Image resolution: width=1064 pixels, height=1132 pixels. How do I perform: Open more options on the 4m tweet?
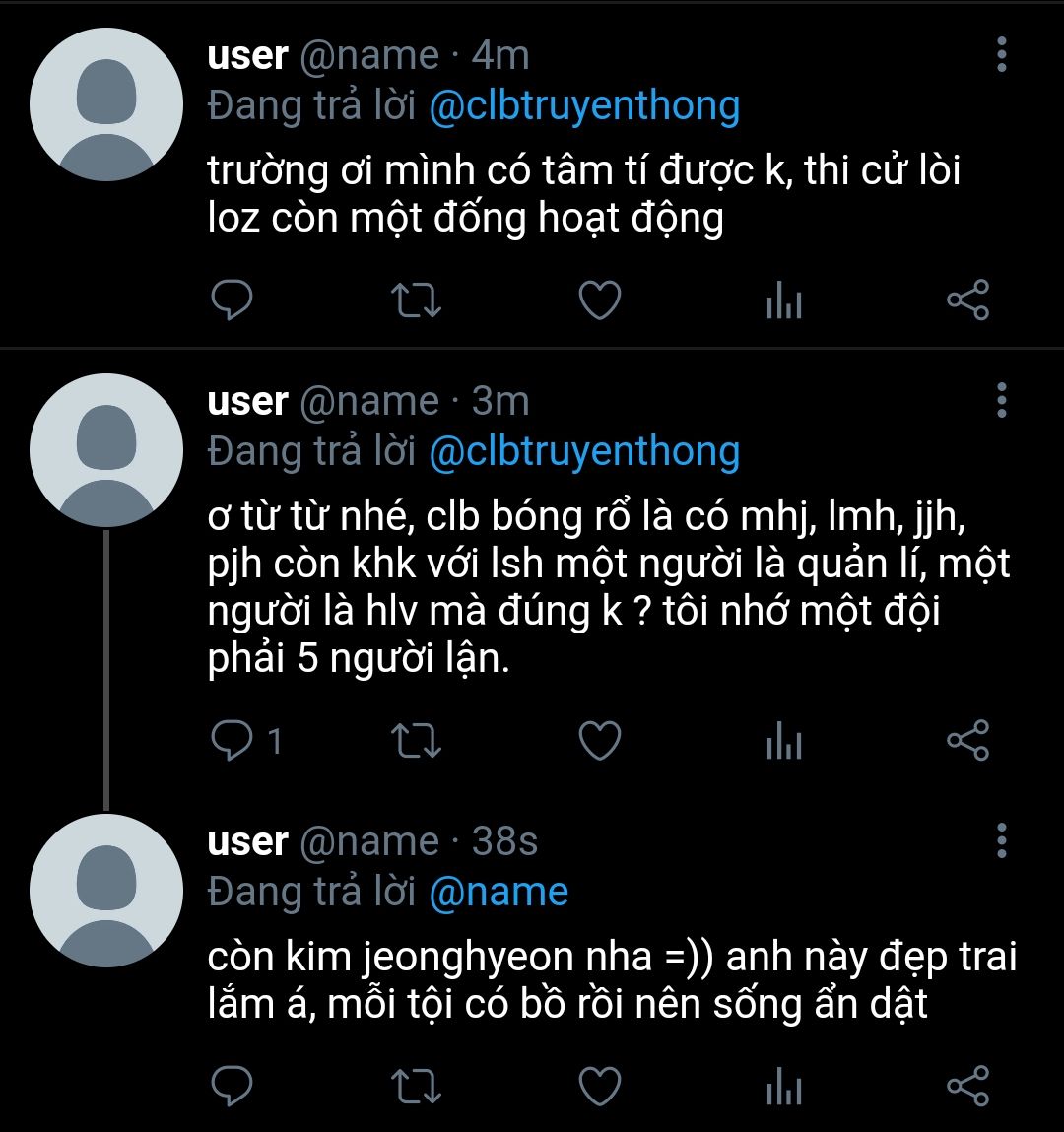1002,55
